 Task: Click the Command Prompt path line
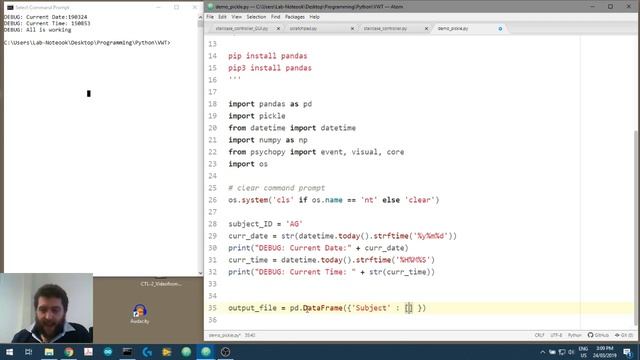tap(87, 42)
